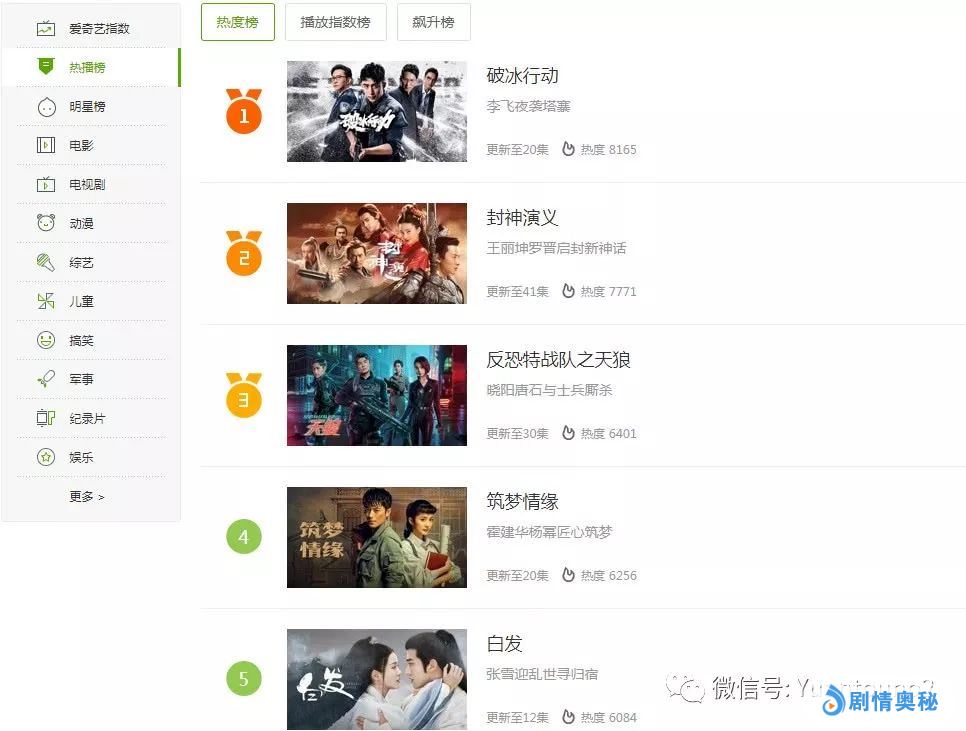Image resolution: width=966 pixels, height=731 pixels.
Task: Open the 爱奇艺指数 chart icon
Action: 46,28
